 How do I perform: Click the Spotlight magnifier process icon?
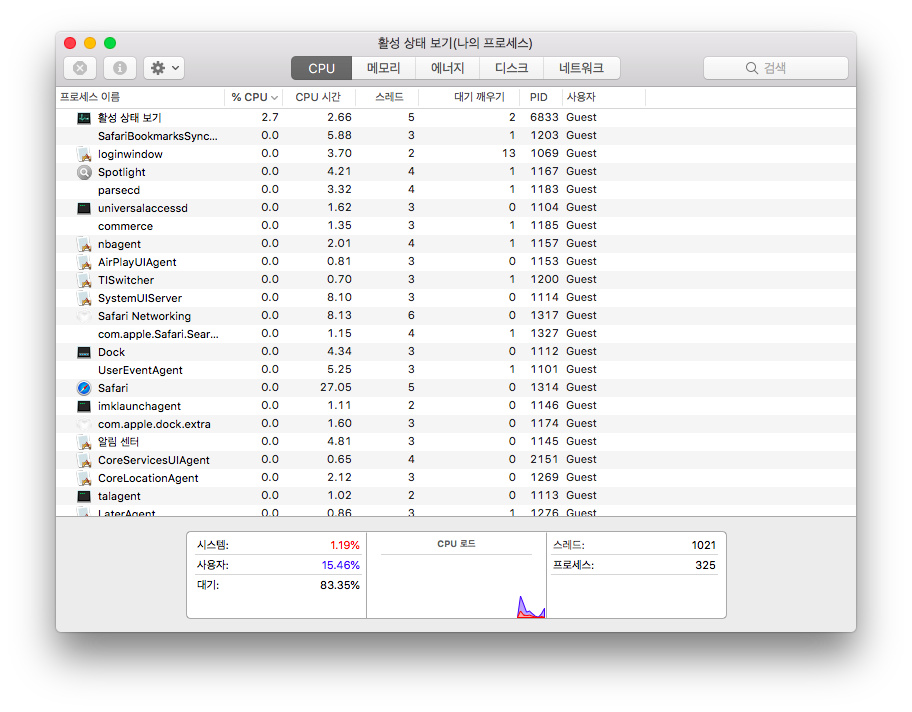click(84, 171)
